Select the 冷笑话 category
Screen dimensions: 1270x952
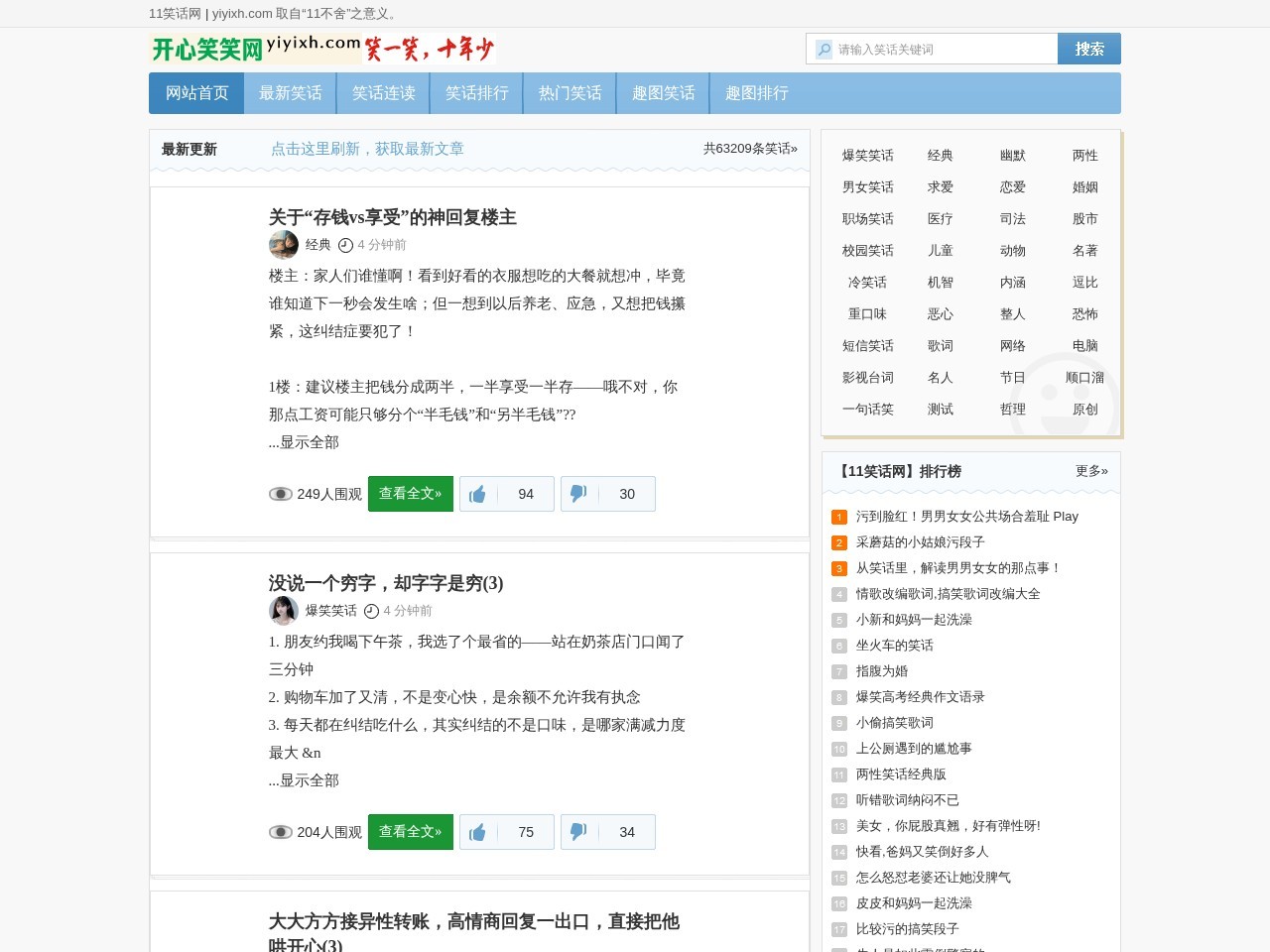[x=866, y=282]
